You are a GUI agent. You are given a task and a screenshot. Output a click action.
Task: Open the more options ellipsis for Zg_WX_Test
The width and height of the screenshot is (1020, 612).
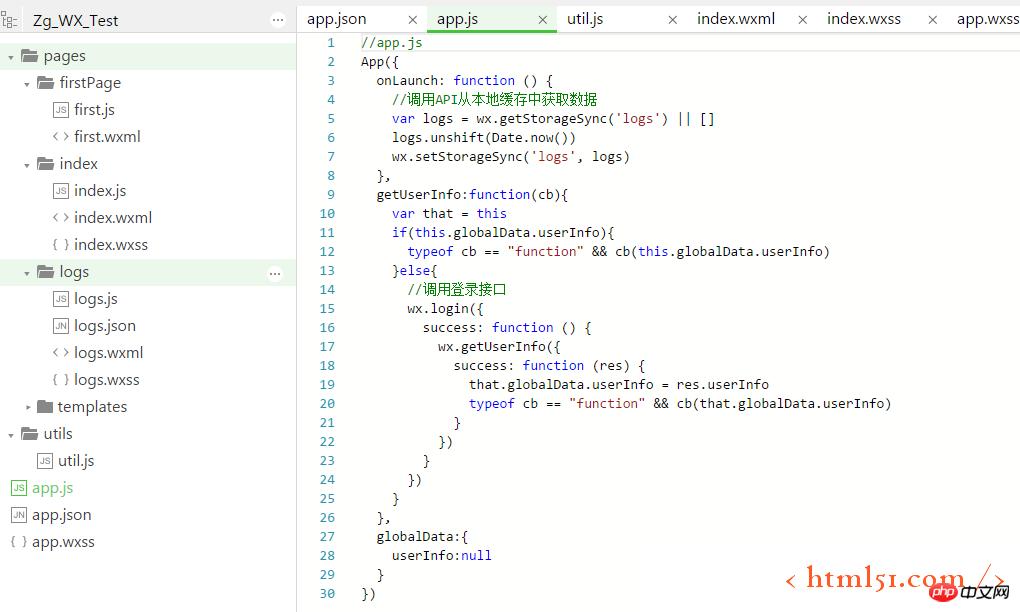[x=277, y=20]
